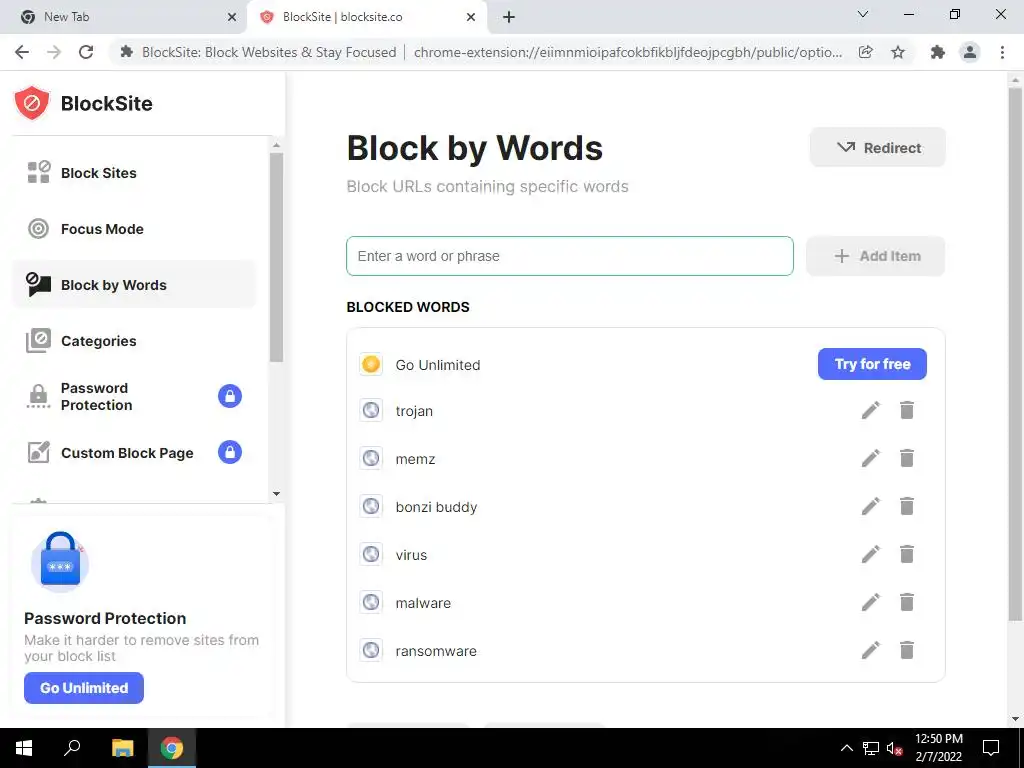Delete the memz blocked word

click(906, 458)
